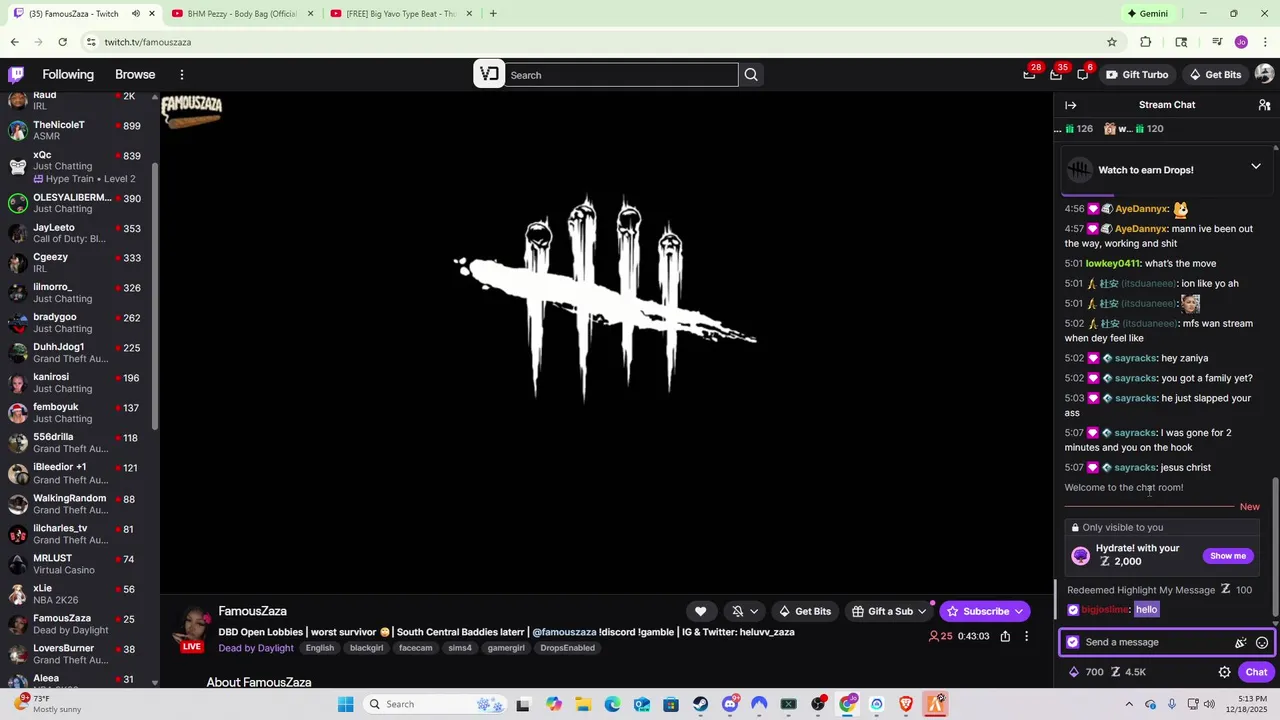Open the three-dot menu beside Browse
Viewport: 1280px width, 720px height.
pyautogui.click(x=182, y=75)
